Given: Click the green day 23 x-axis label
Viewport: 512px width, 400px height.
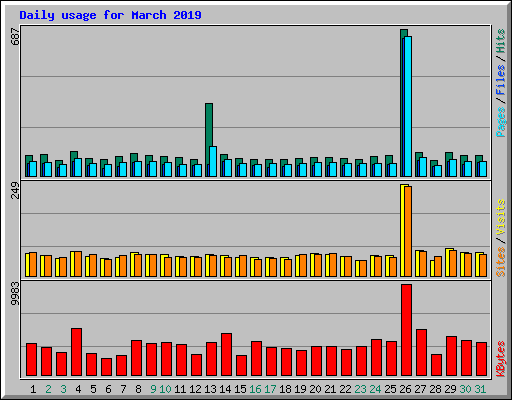Looking at the screenshot, I should [360, 389].
